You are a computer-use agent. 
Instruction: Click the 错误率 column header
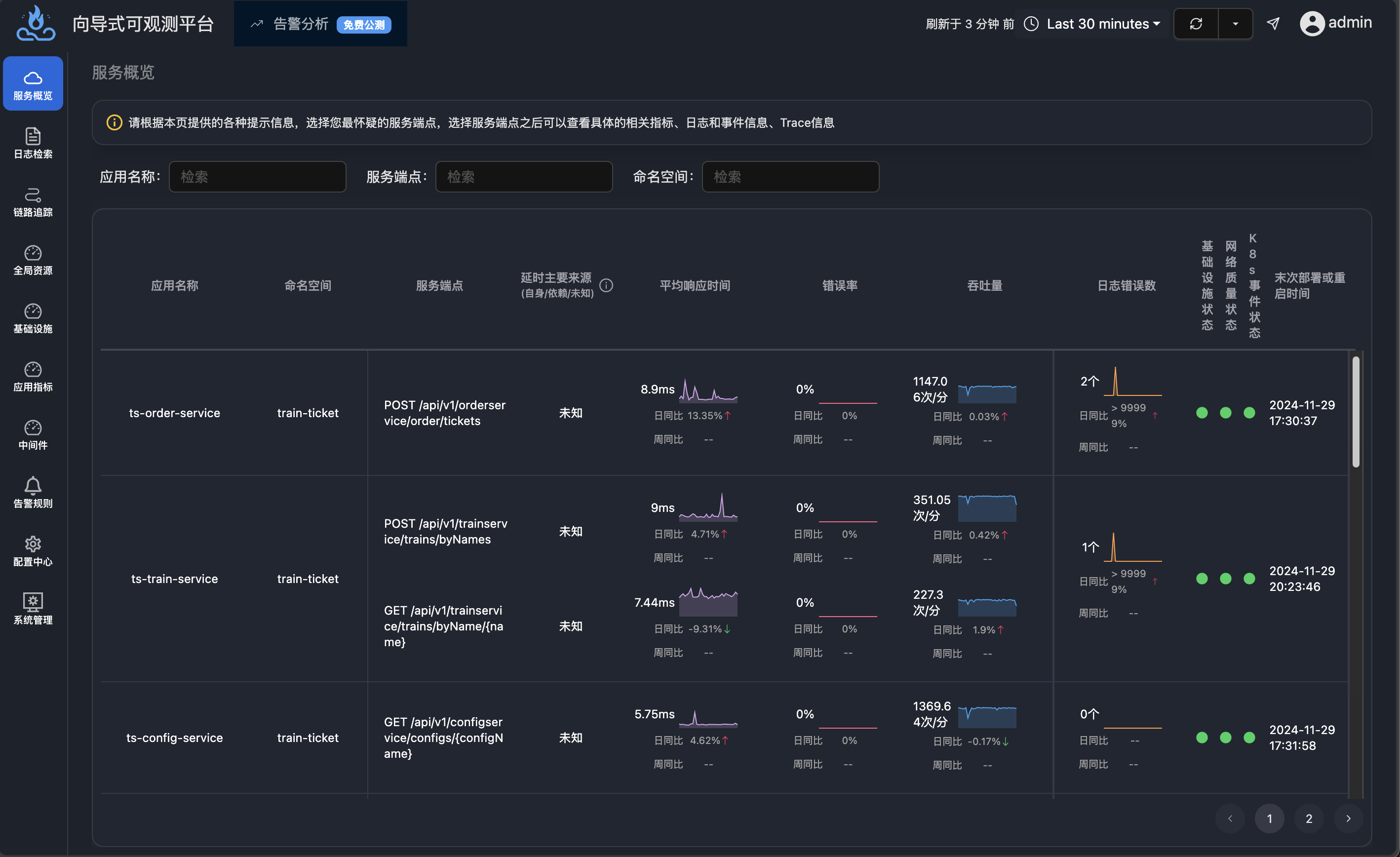point(840,285)
